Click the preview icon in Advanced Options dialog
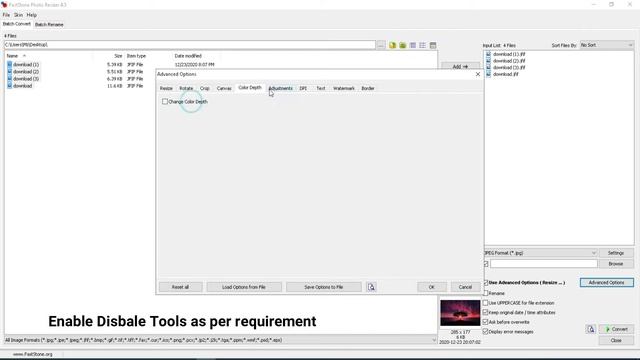Image resolution: width=640 pixels, height=360 pixels. click(371, 287)
